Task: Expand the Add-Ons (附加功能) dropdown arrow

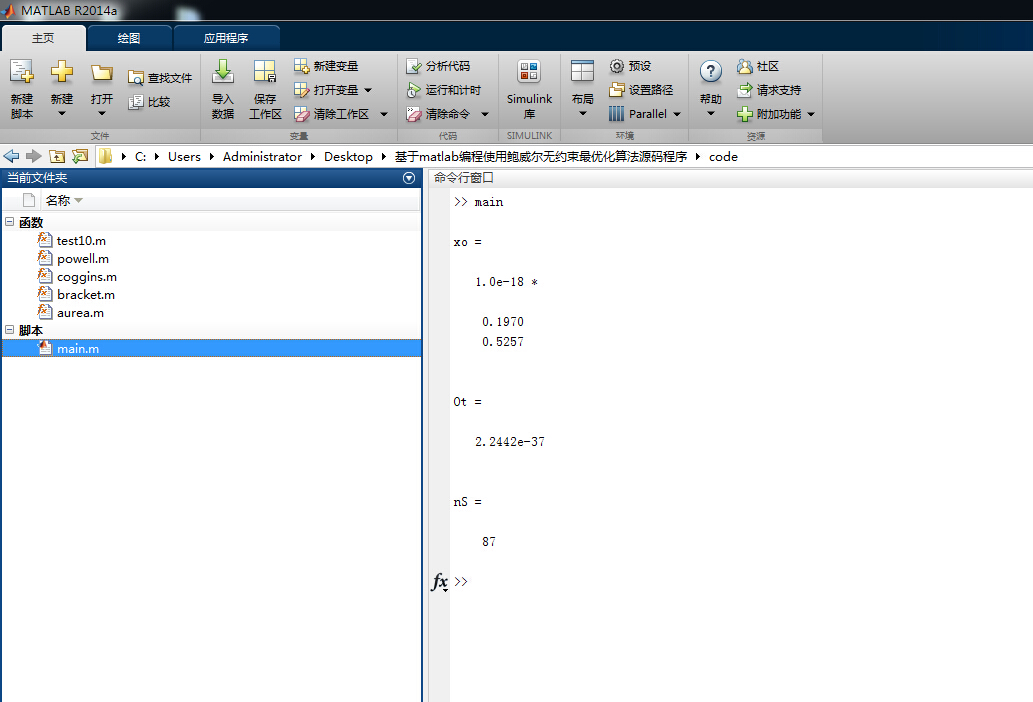Action: (811, 115)
